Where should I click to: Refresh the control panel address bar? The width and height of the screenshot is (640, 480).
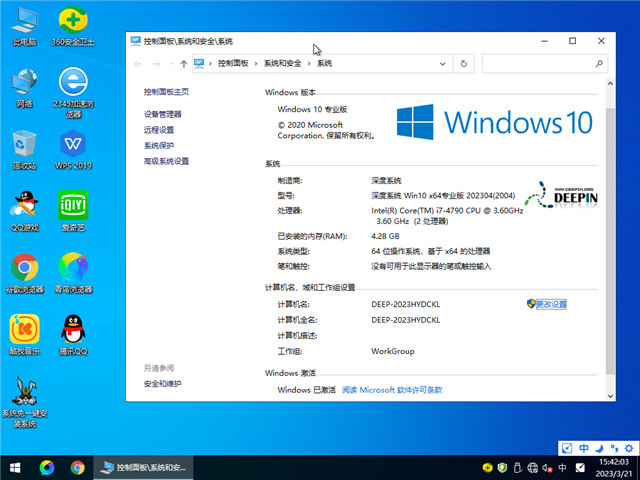[x=463, y=64]
